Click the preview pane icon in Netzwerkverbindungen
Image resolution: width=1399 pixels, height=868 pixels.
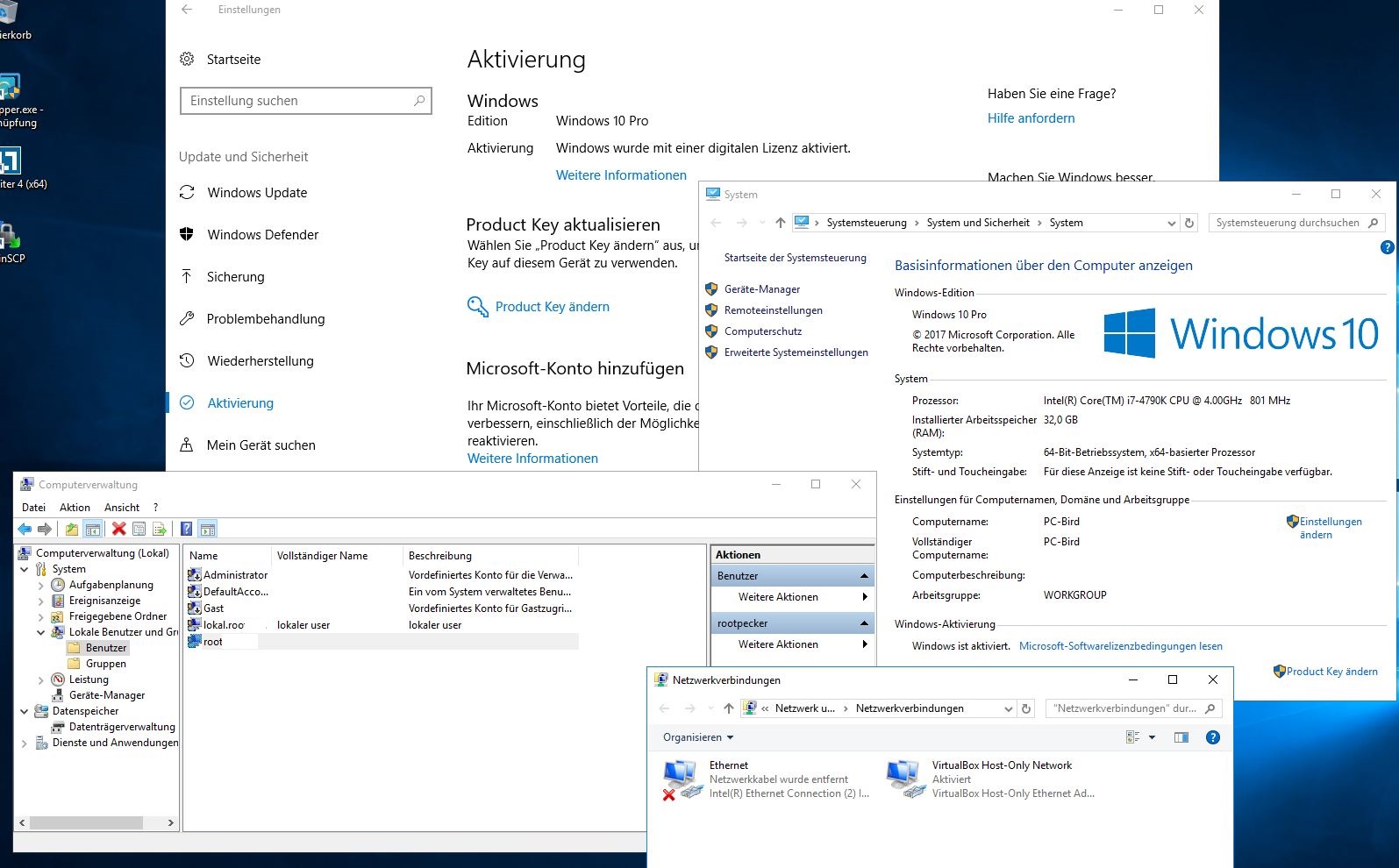click(x=1181, y=737)
